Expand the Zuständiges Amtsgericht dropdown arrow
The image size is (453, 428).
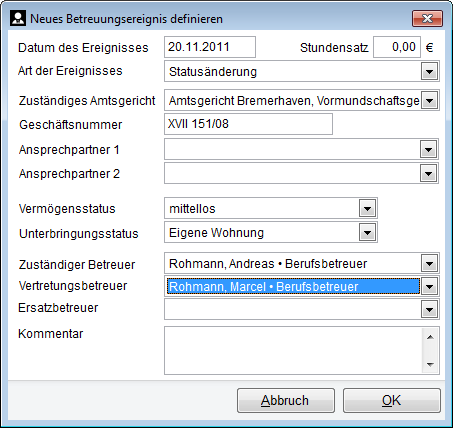429,100
